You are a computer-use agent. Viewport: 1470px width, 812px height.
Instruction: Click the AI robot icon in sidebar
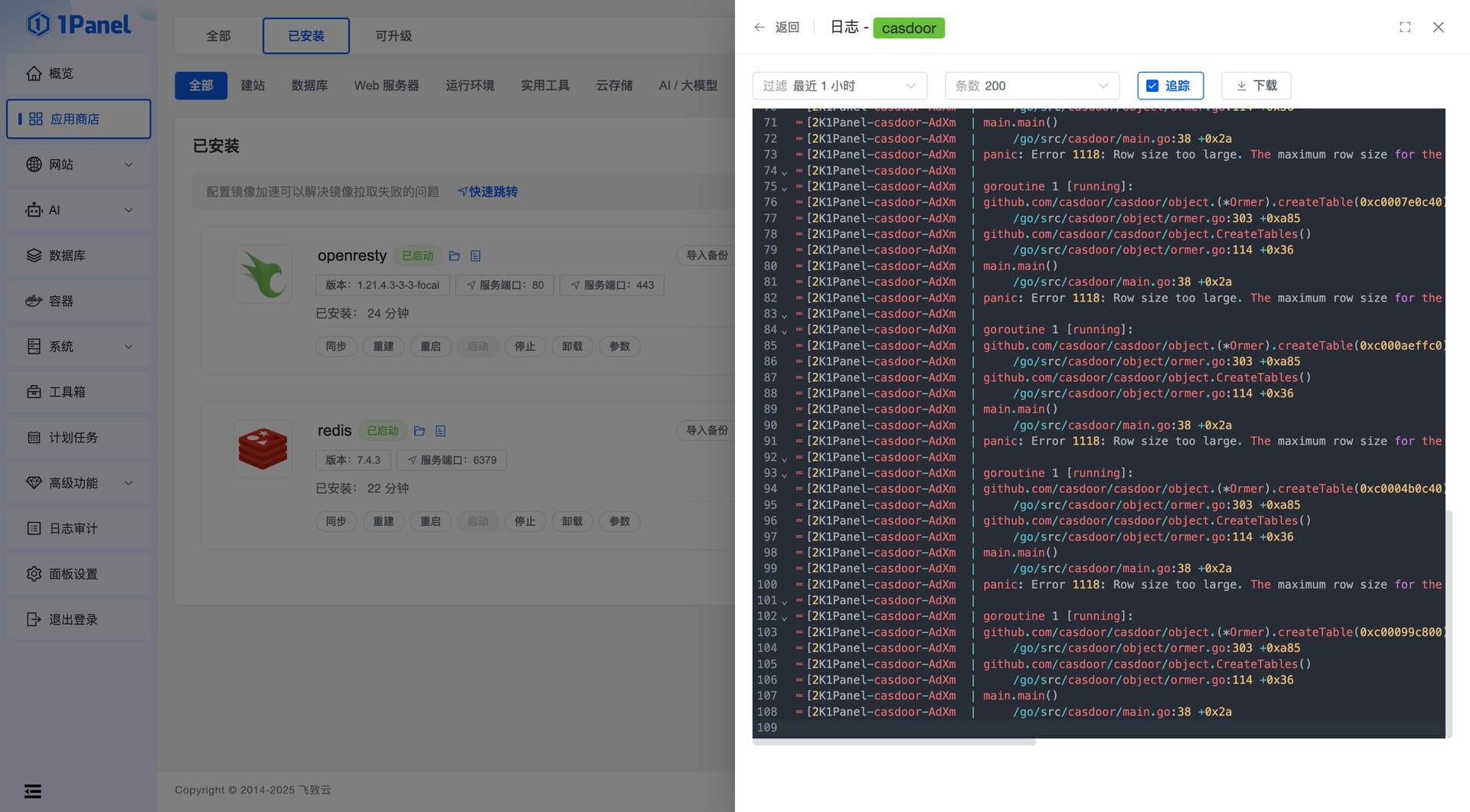click(x=34, y=210)
